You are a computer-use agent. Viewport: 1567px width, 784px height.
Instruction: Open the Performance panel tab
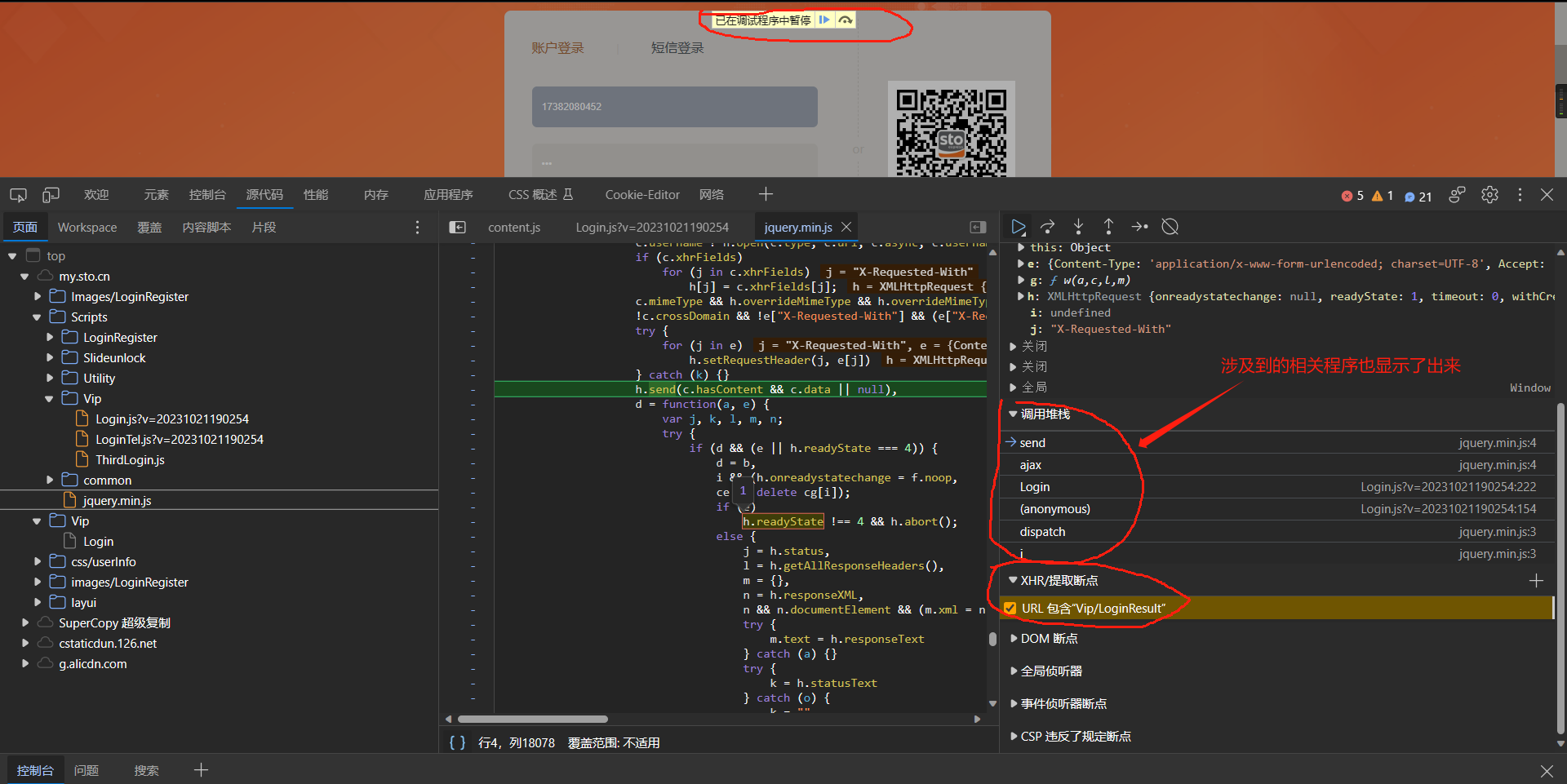click(x=316, y=195)
